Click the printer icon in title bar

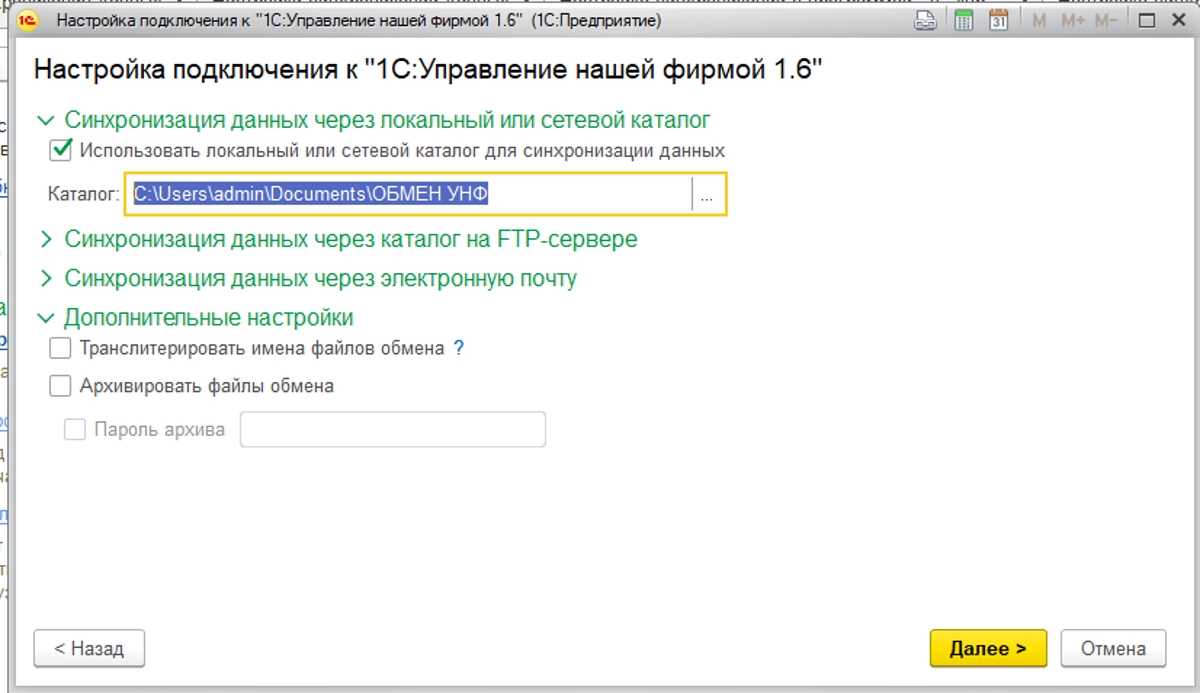[x=927, y=21]
